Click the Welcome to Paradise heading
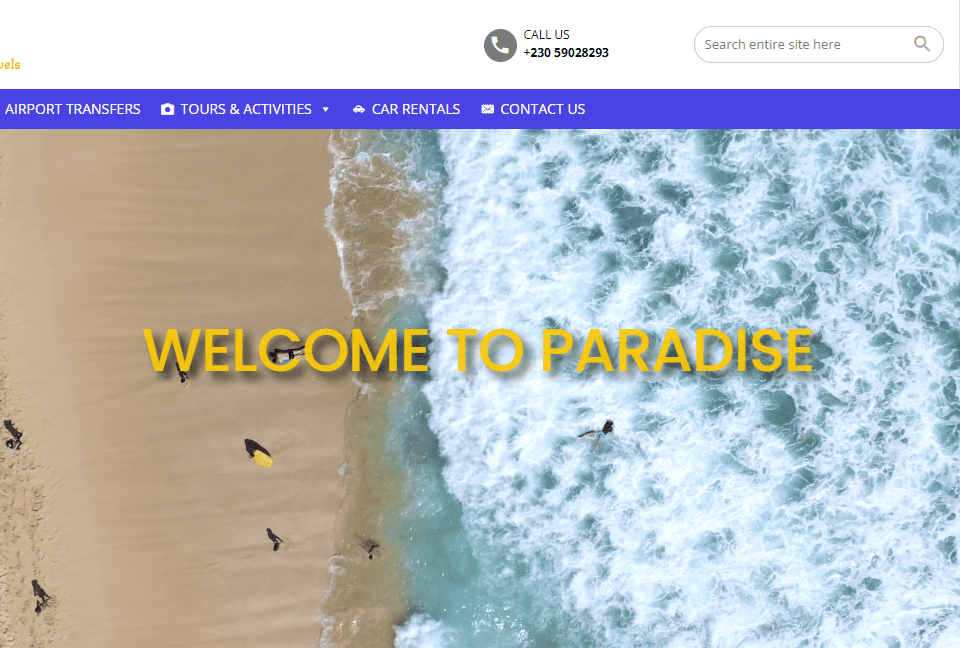The image size is (960, 648). tap(478, 350)
